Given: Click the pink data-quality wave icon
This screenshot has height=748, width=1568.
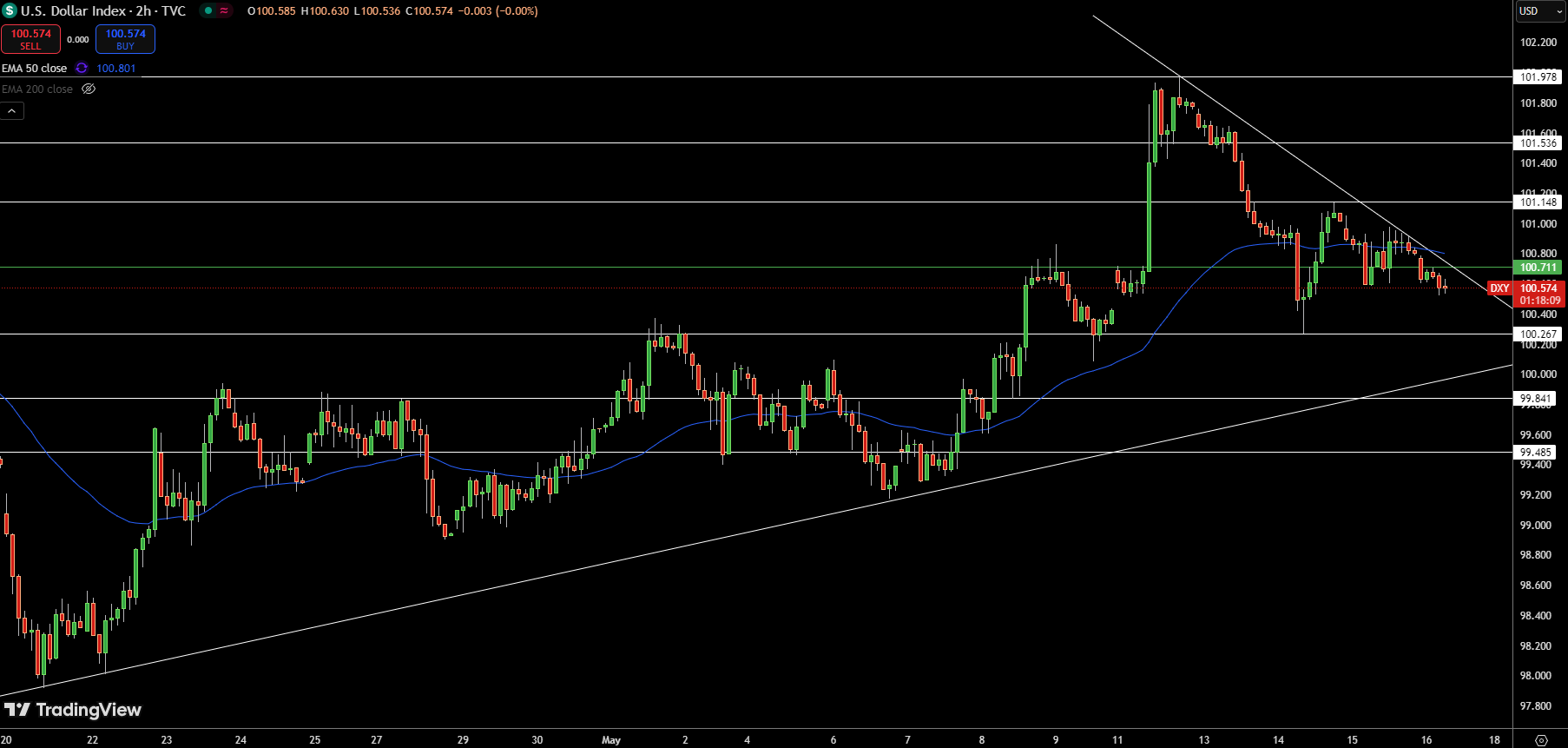Looking at the screenshot, I should pos(224,11).
